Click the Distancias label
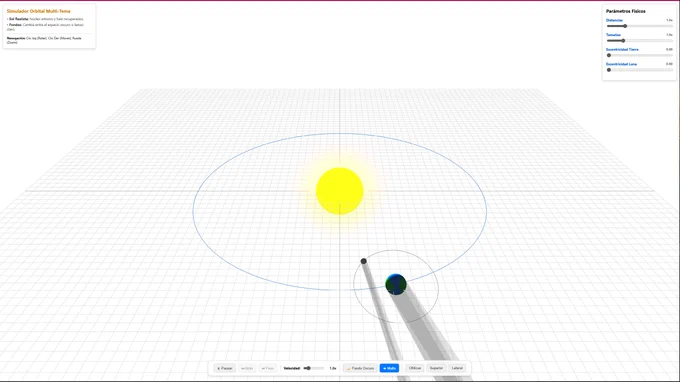This screenshot has height=382, width=680. click(x=614, y=20)
